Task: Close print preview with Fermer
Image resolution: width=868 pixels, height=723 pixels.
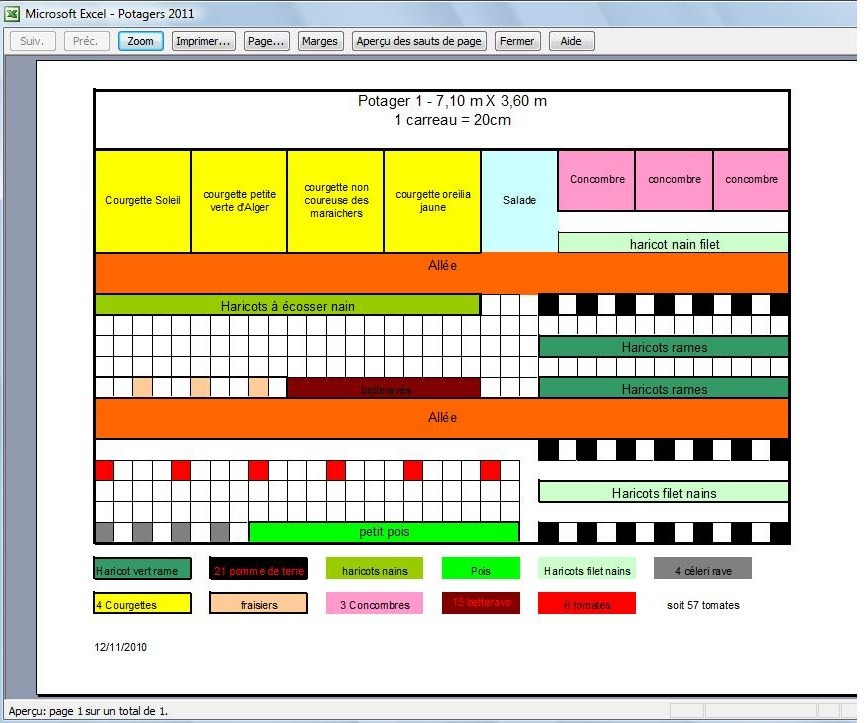Action: (517, 41)
